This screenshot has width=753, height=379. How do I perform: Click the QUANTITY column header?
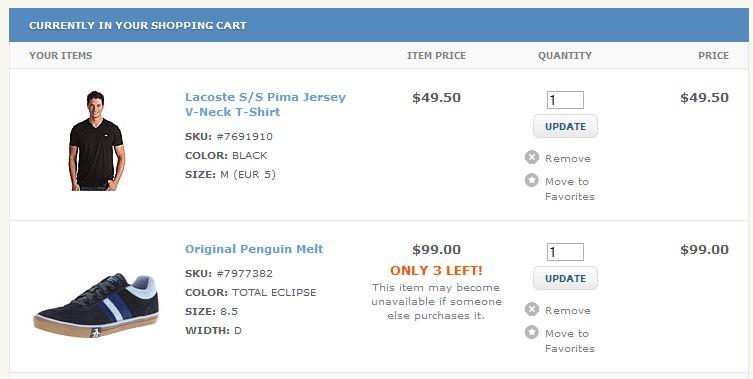(x=565, y=56)
